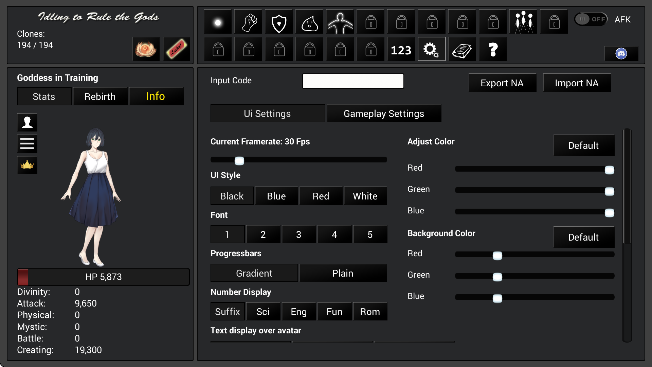This screenshot has height=367, width=652.
Task: Set progressbars to Gradient
Action: [x=254, y=273]
